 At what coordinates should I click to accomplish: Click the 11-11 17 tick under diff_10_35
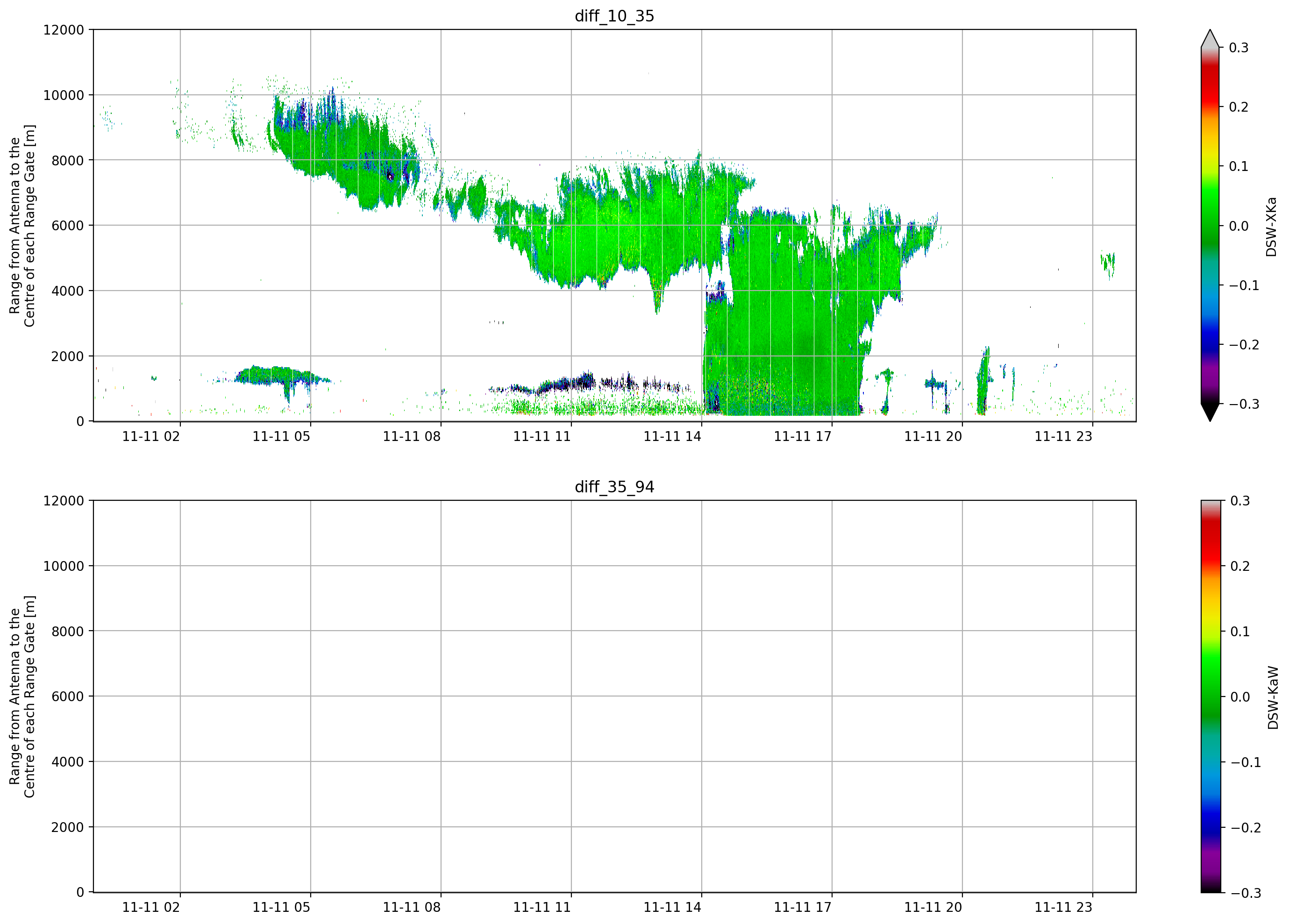tap(803, 436)
